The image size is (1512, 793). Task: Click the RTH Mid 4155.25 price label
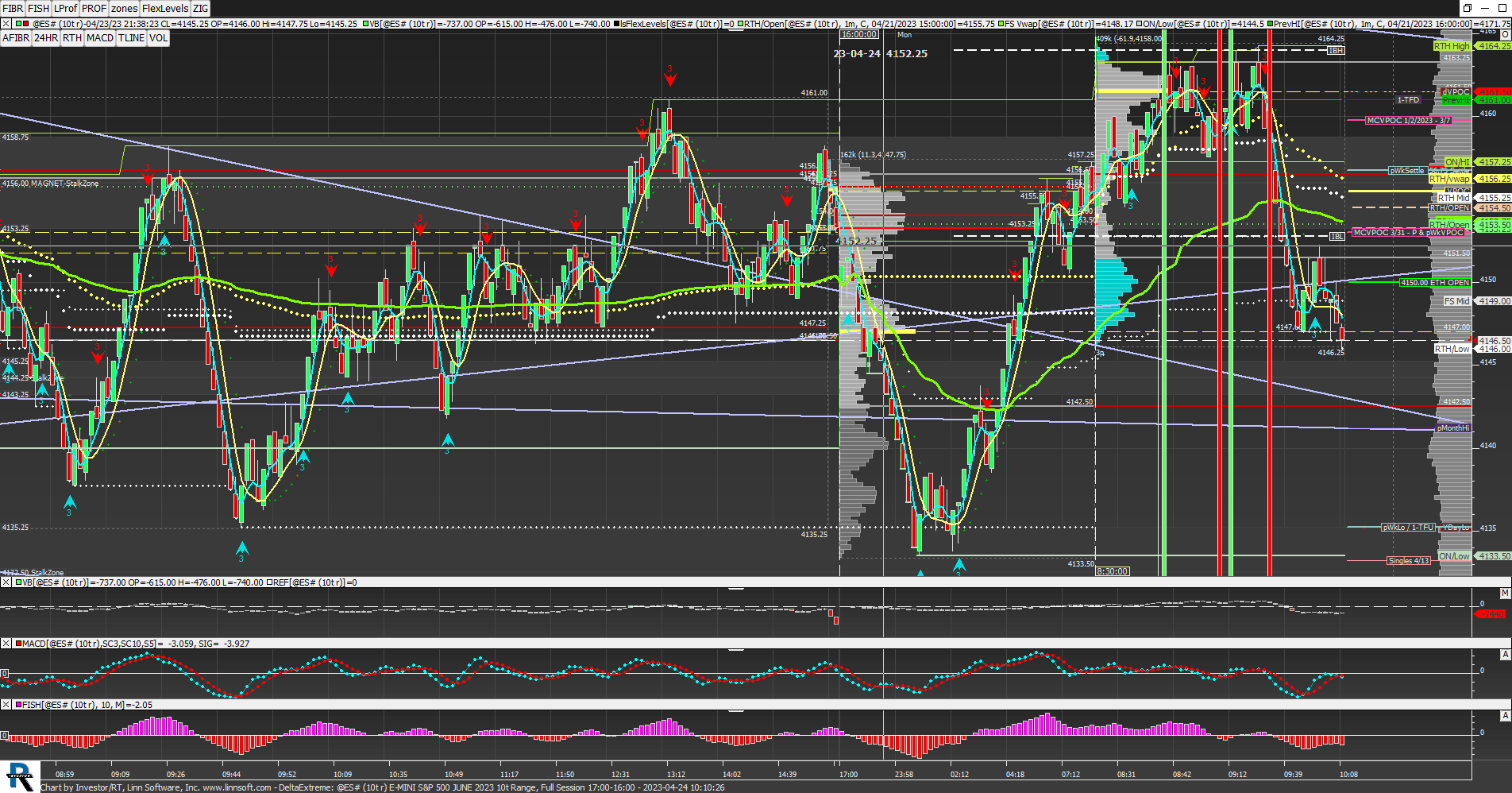click(x=1473, y=198)
